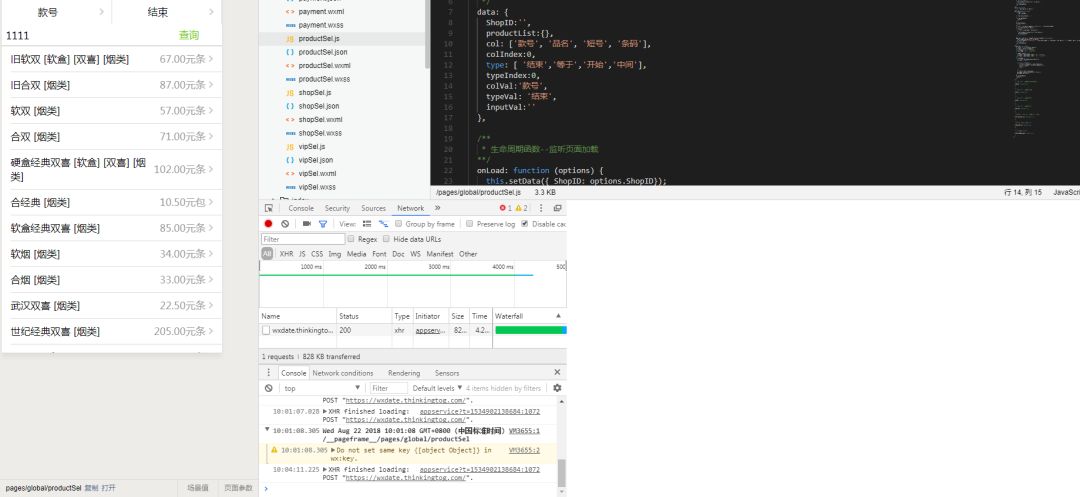Click the undock devtools window icon
Screen dimensions: 1080x497
coord(557,208)
